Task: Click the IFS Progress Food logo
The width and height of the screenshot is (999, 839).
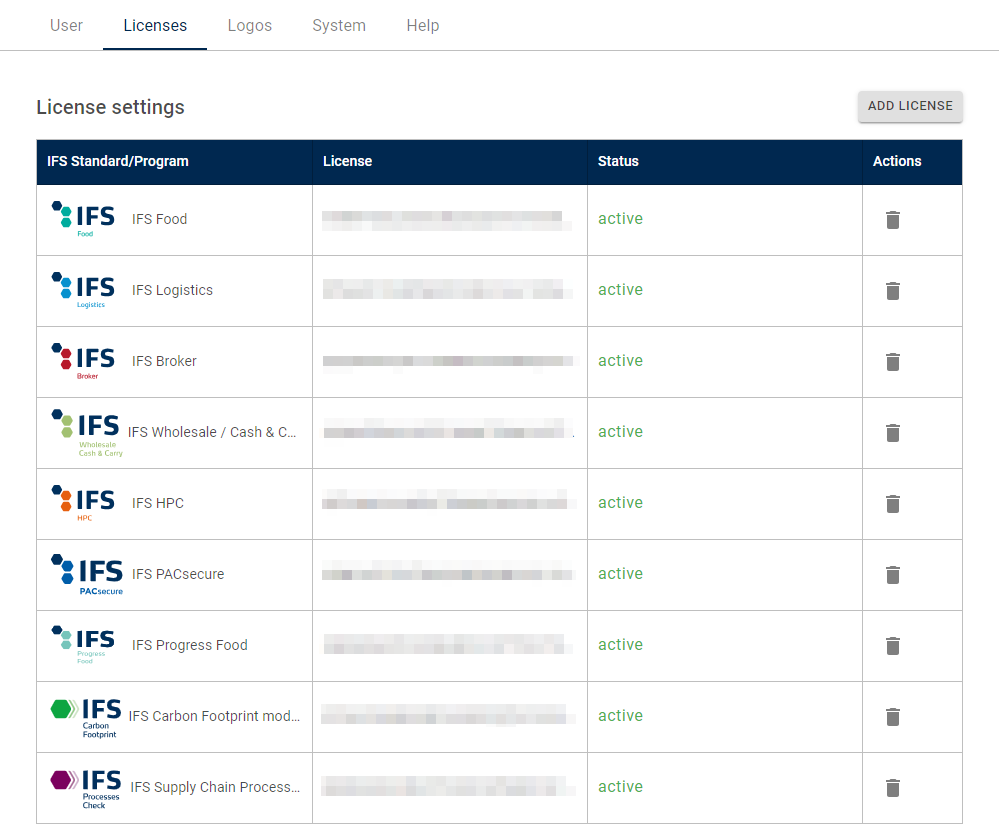Action: click(83, 645)
